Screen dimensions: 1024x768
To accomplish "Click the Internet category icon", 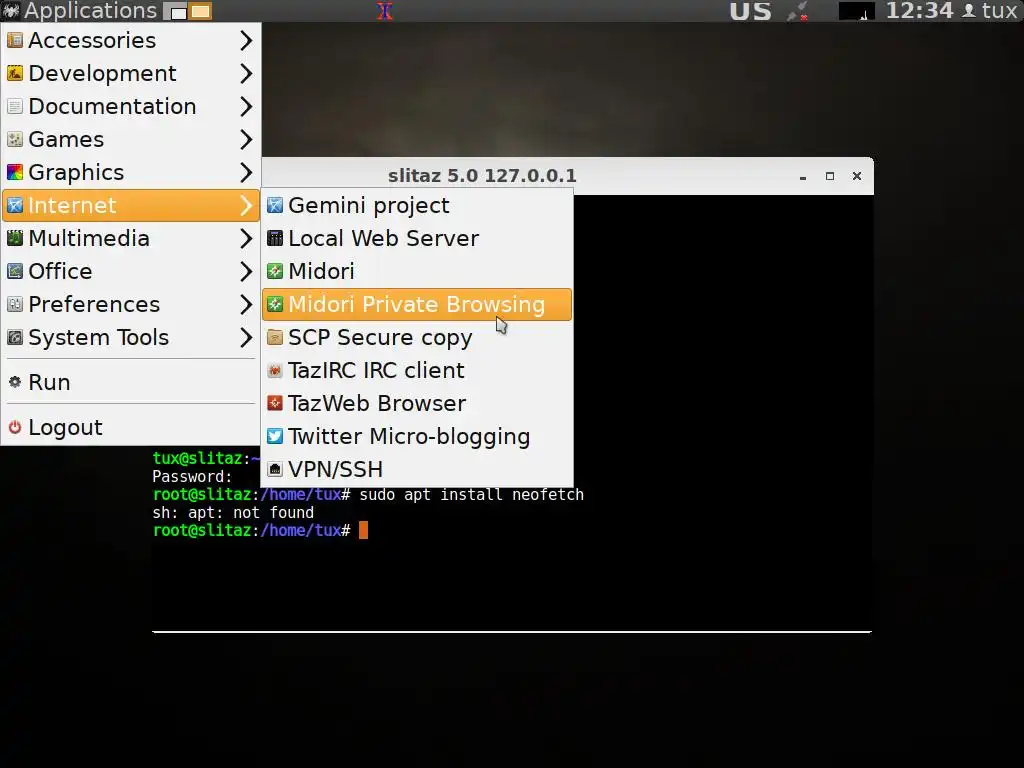I will [15, 205].
